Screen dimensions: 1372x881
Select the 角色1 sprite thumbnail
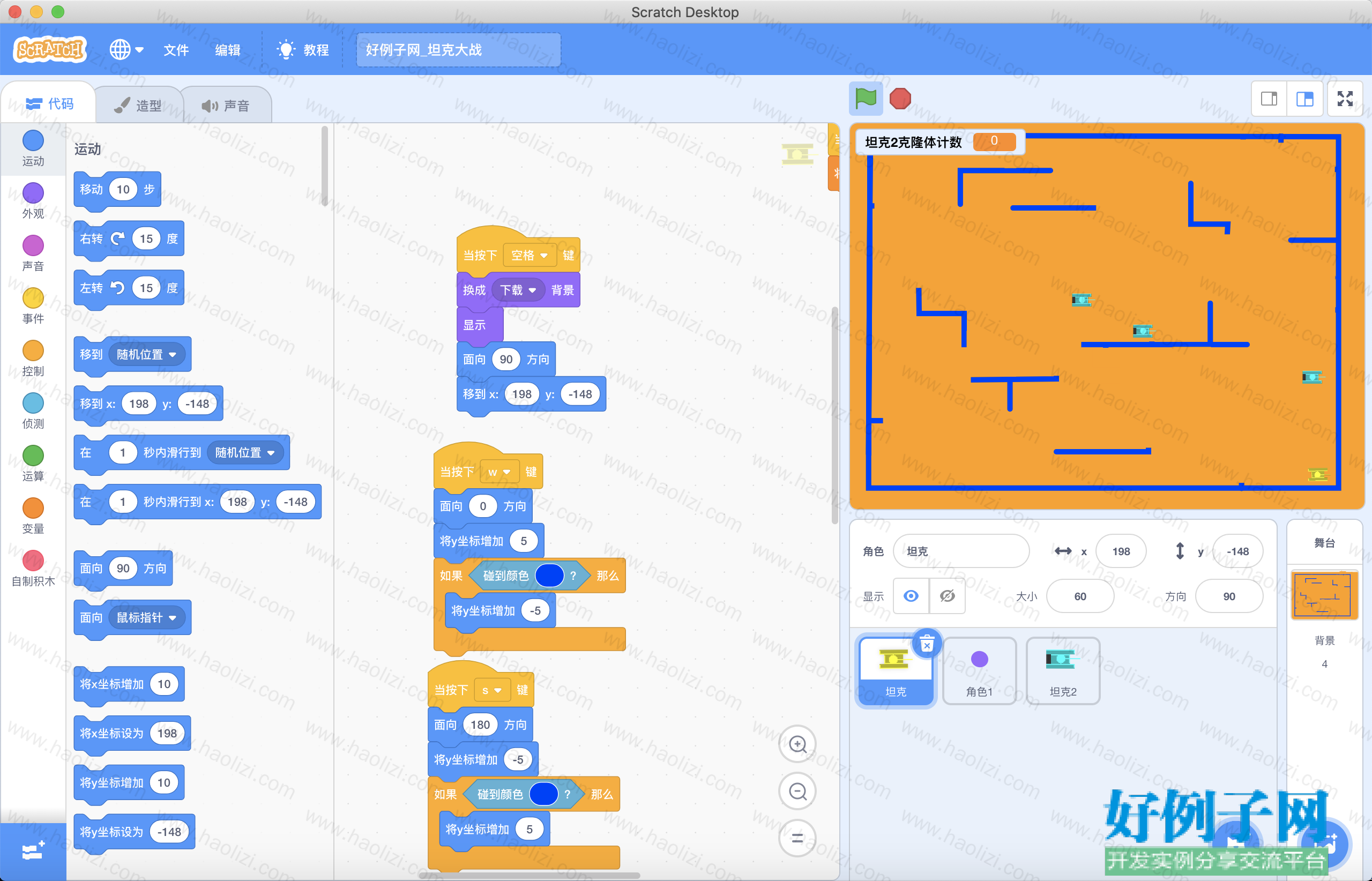pyautogui.click(x=980, y=671)
